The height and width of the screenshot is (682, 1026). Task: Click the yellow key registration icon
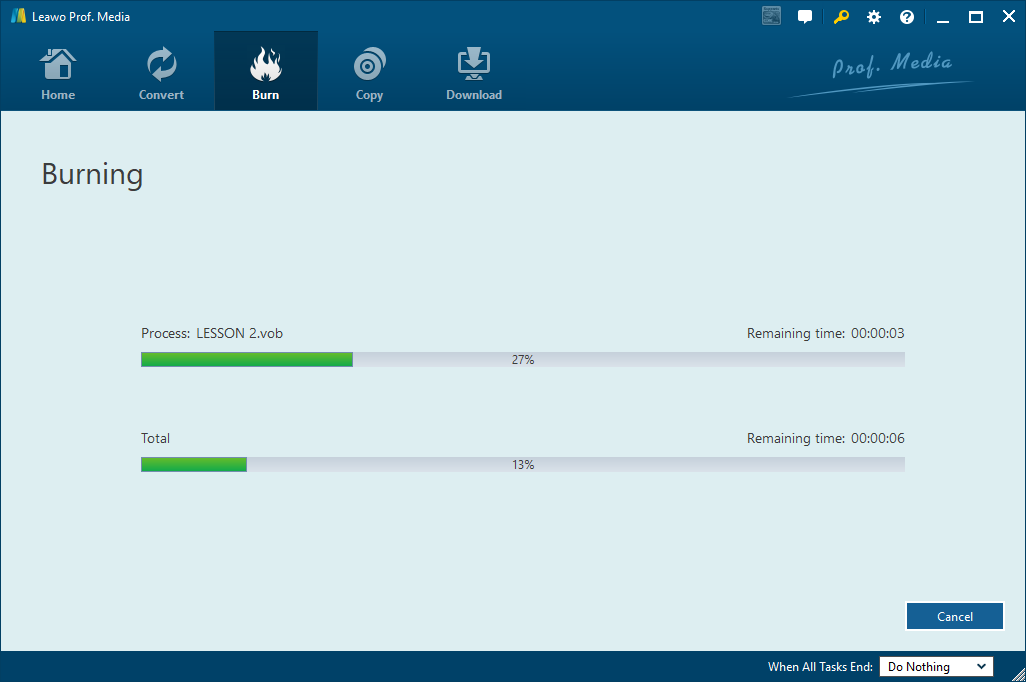point(841,17)
